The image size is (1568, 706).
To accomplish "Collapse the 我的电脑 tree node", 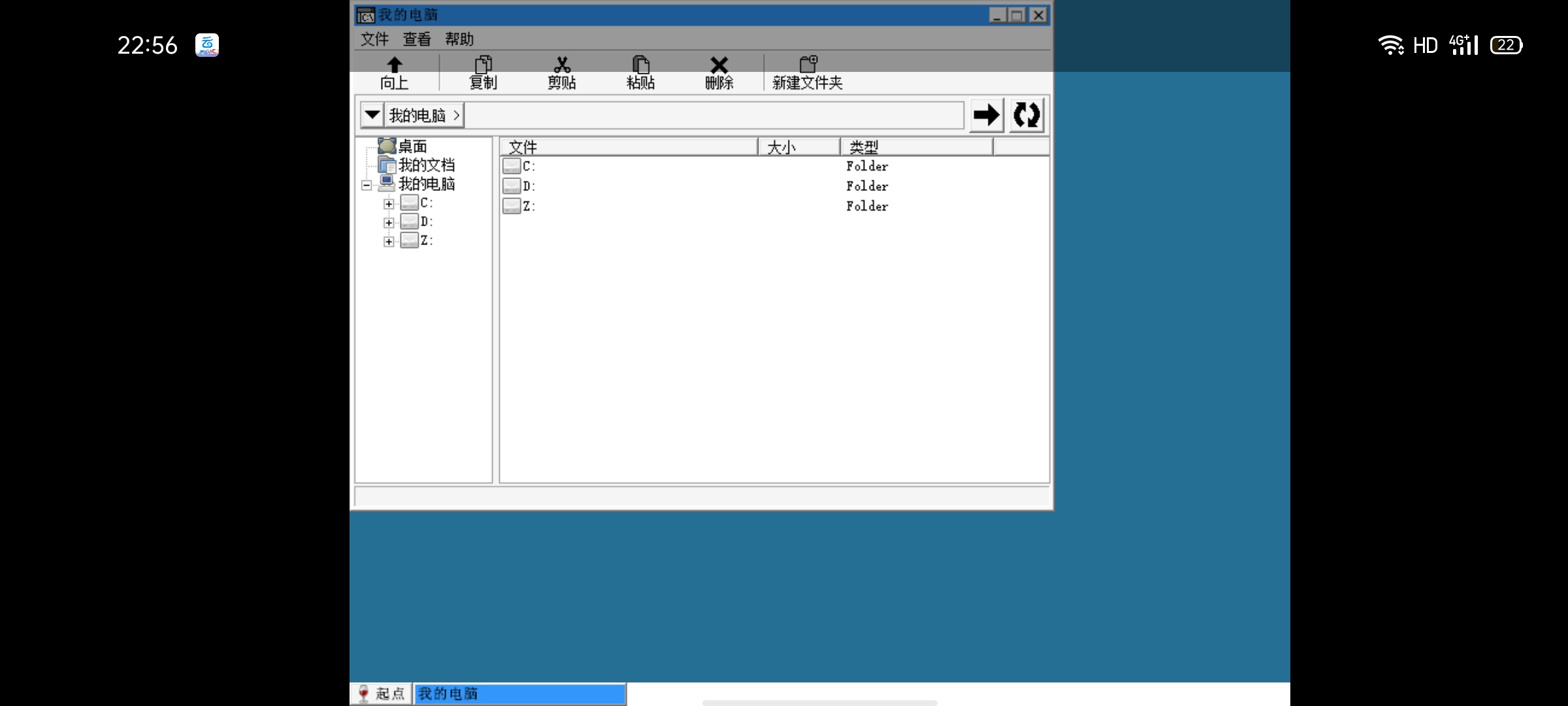I will tap(367, 186).
